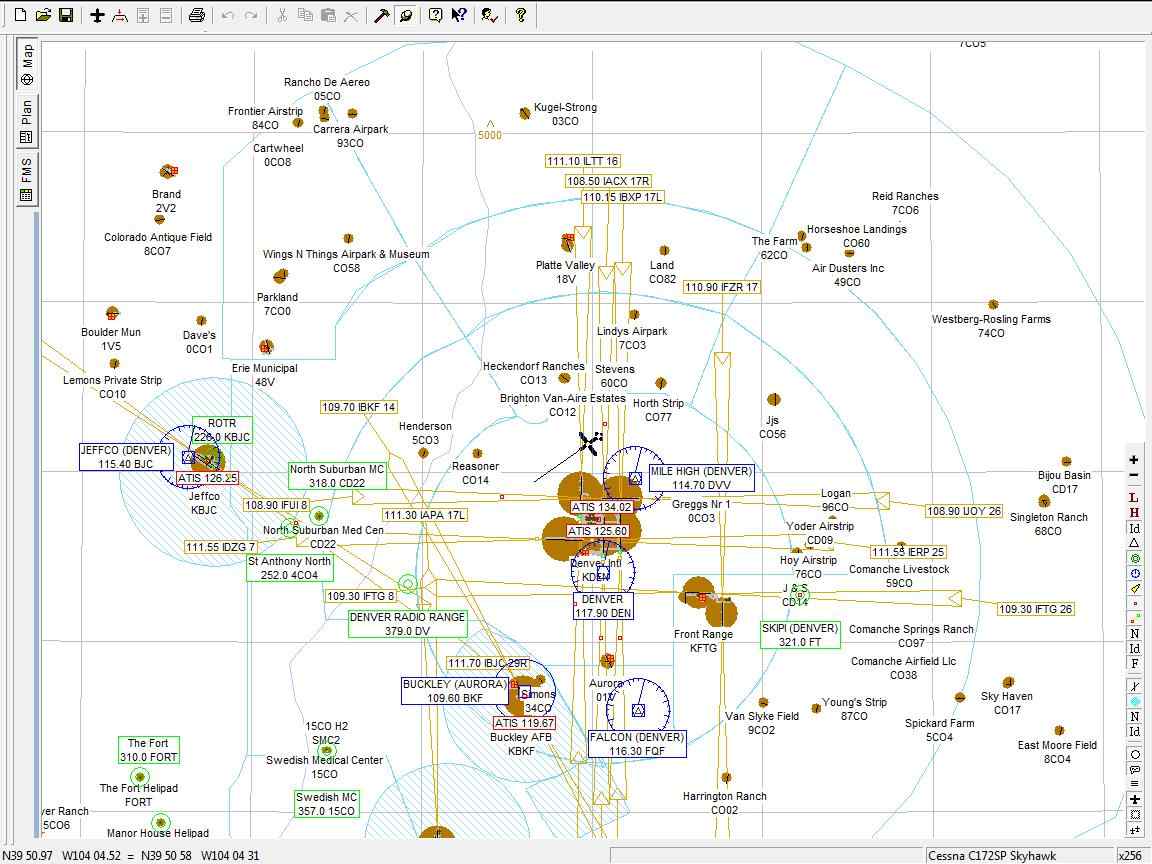Viewport: 1152px width, 864px height.
Task: Click the New file toolbar icon
Action: (21, 15)
